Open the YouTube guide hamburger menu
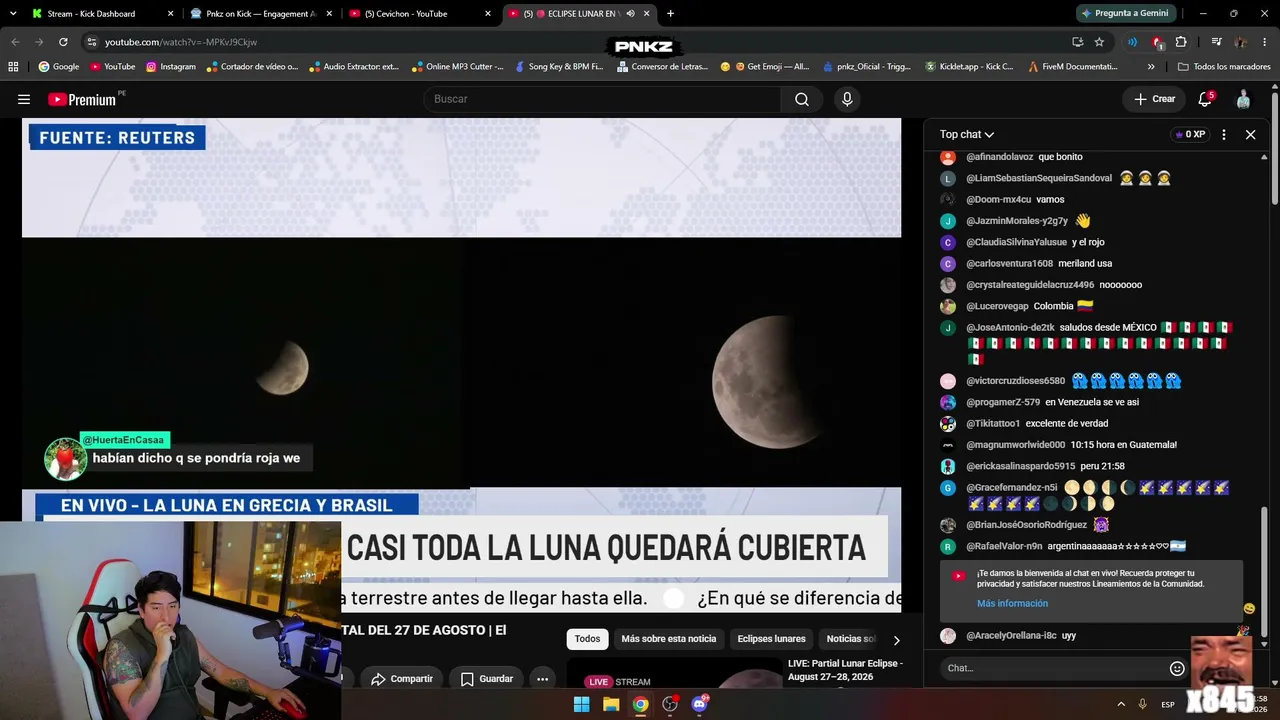1280x720 pixels. [24, 99]
